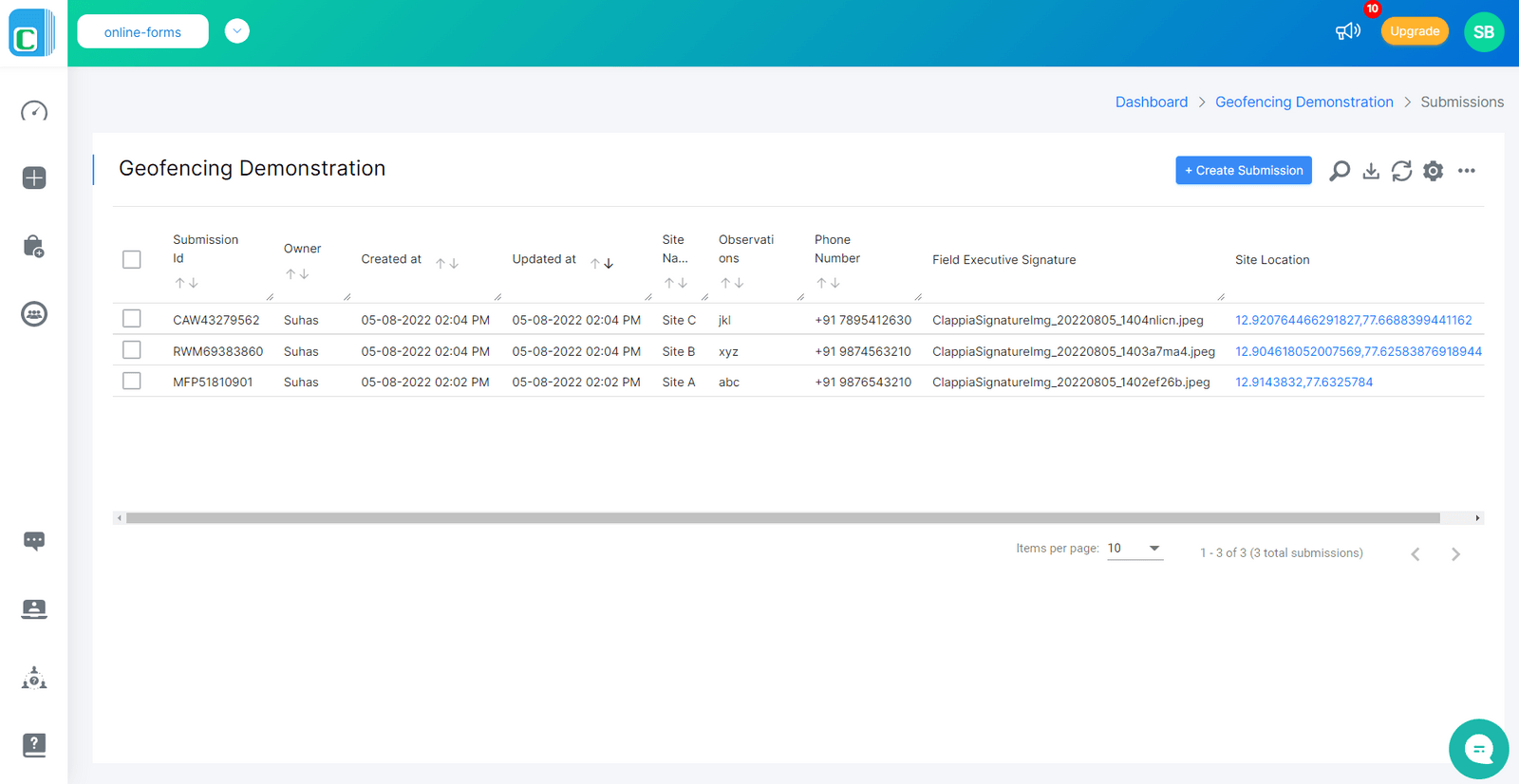Open the dashboard gauge icon in sidebar
Screen dimensions: 1519x784
(34, 111)
